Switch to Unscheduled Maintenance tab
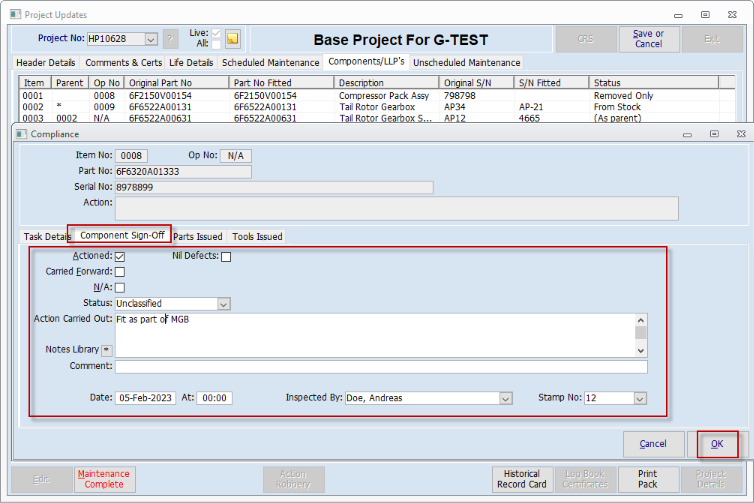The height and width of the screenshot is (503, 754). (466, 63)
